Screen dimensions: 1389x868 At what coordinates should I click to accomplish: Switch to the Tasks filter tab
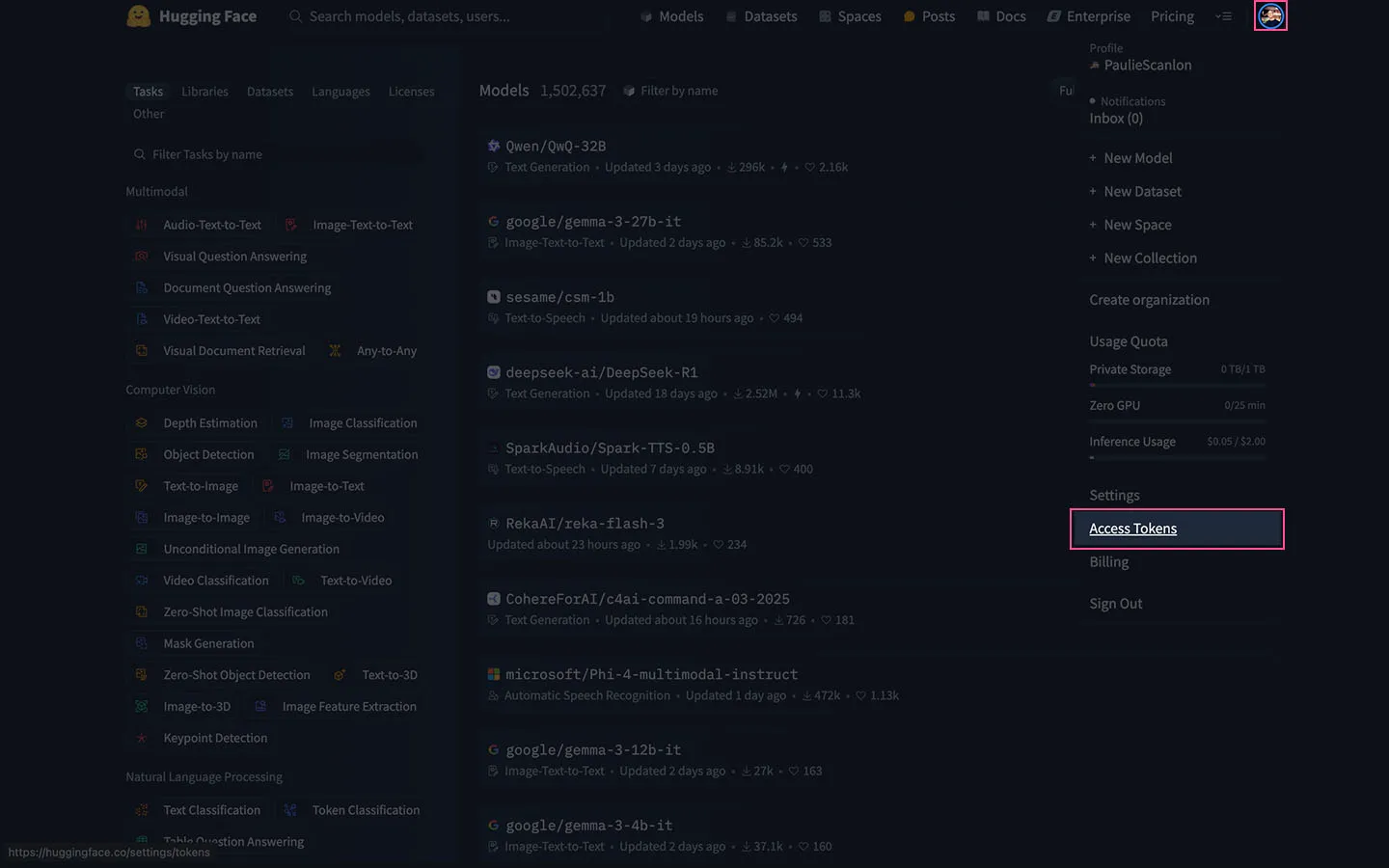[x=148, y=92]
